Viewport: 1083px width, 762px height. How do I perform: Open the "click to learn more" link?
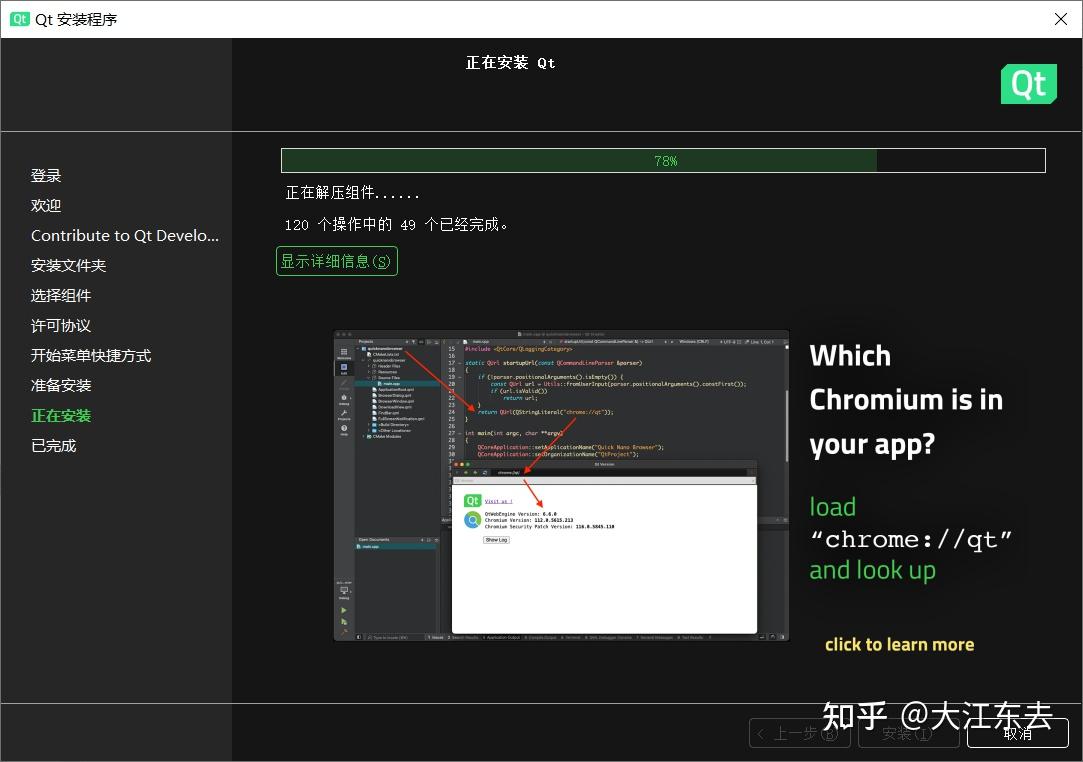[x=899, y=644]
